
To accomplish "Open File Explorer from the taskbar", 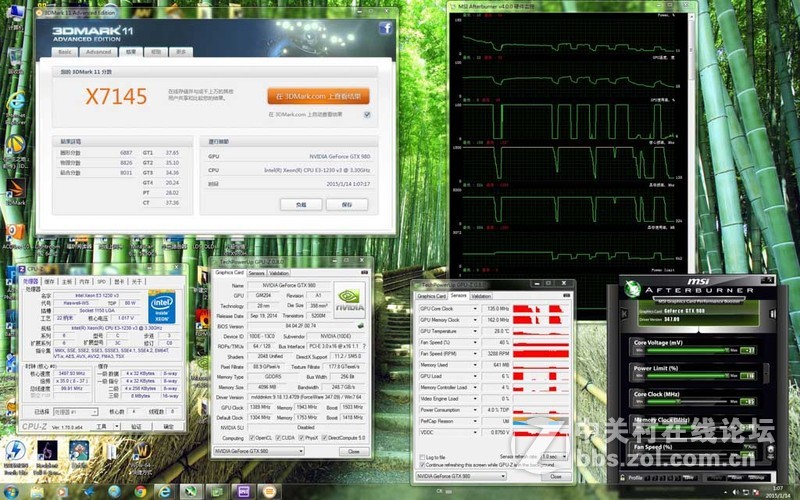I will click(37, 492).
